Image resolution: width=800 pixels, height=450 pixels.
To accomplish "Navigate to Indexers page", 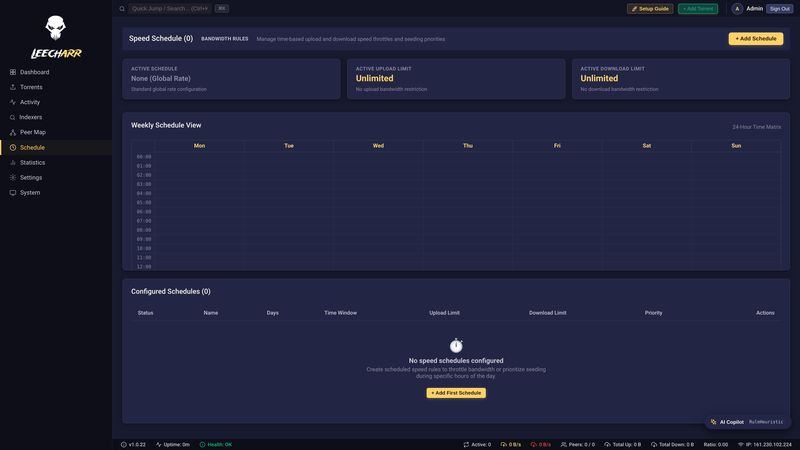I will click(56, 117).
